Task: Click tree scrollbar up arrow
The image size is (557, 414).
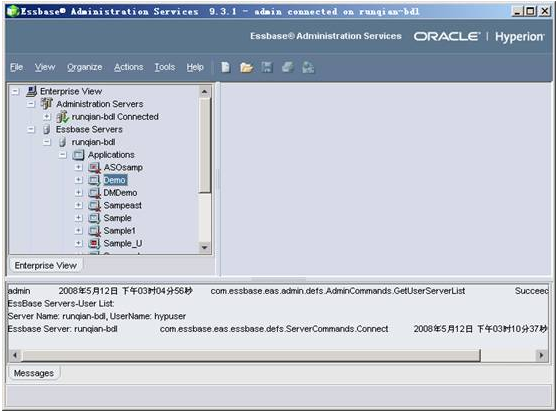Action: tap(204, 92)
